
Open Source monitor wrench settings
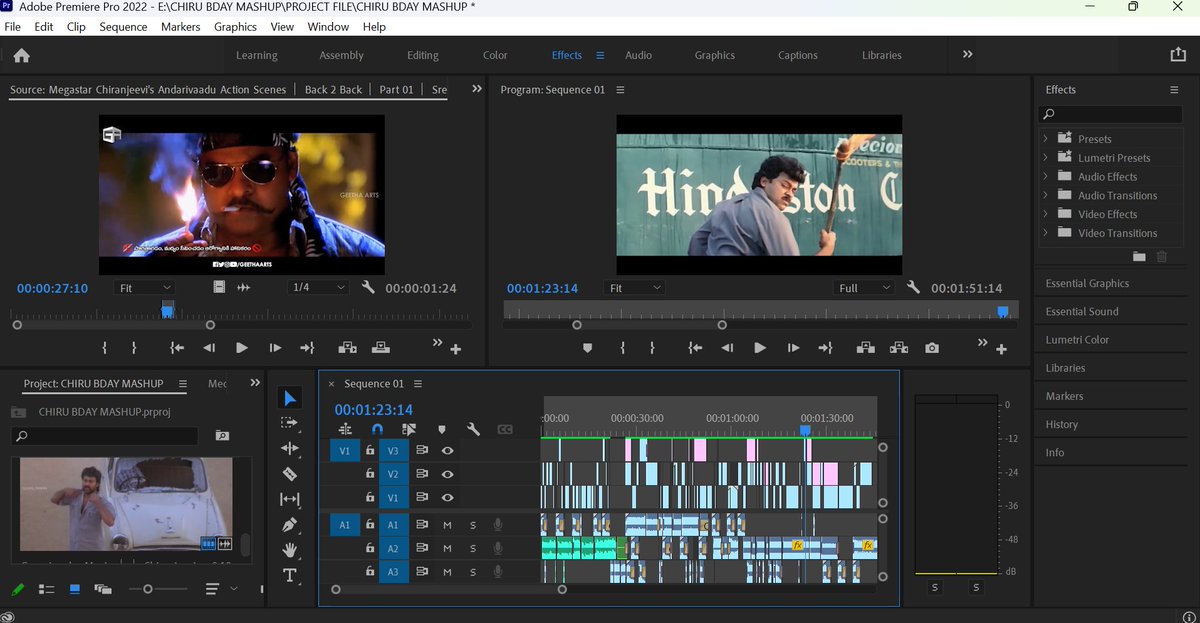[x=368, y=288]
